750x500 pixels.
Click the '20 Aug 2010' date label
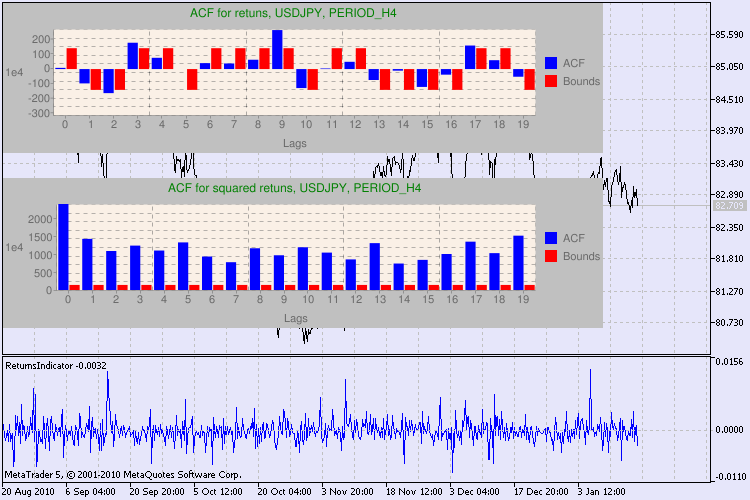coord(28,492)
